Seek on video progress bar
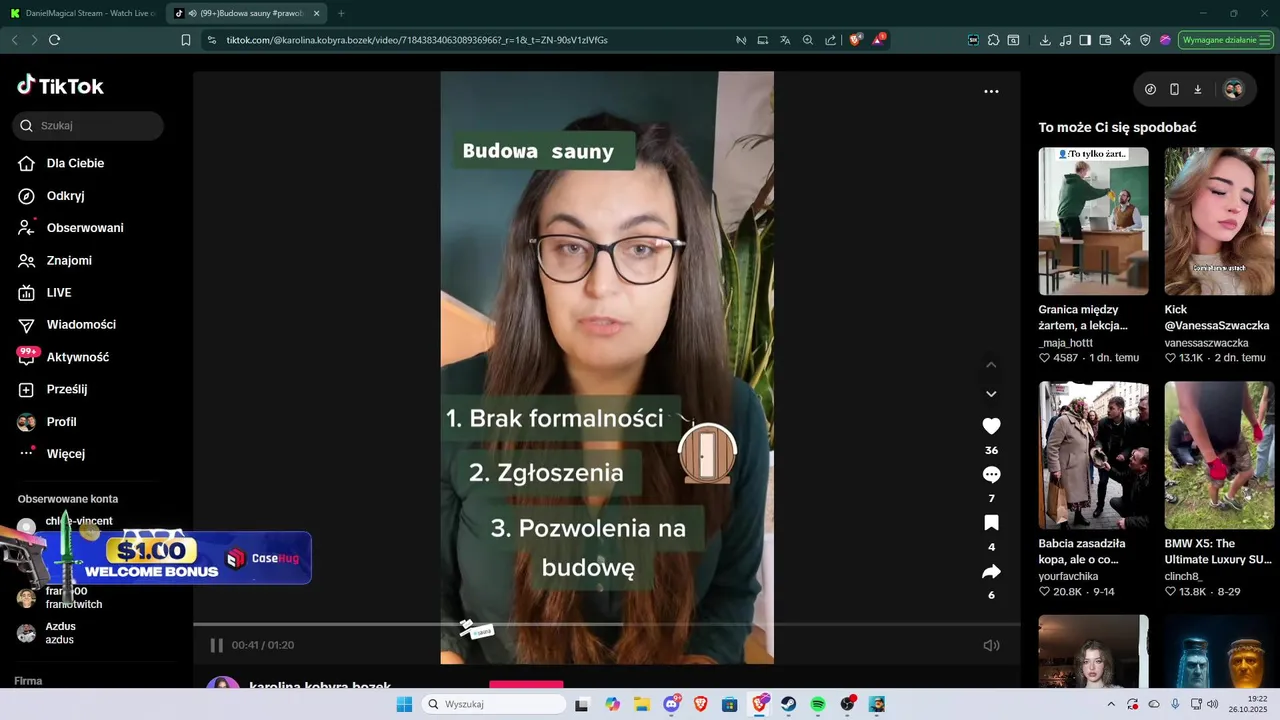The width and height of the screenshot is (1280, 720). tap(607, 625)
